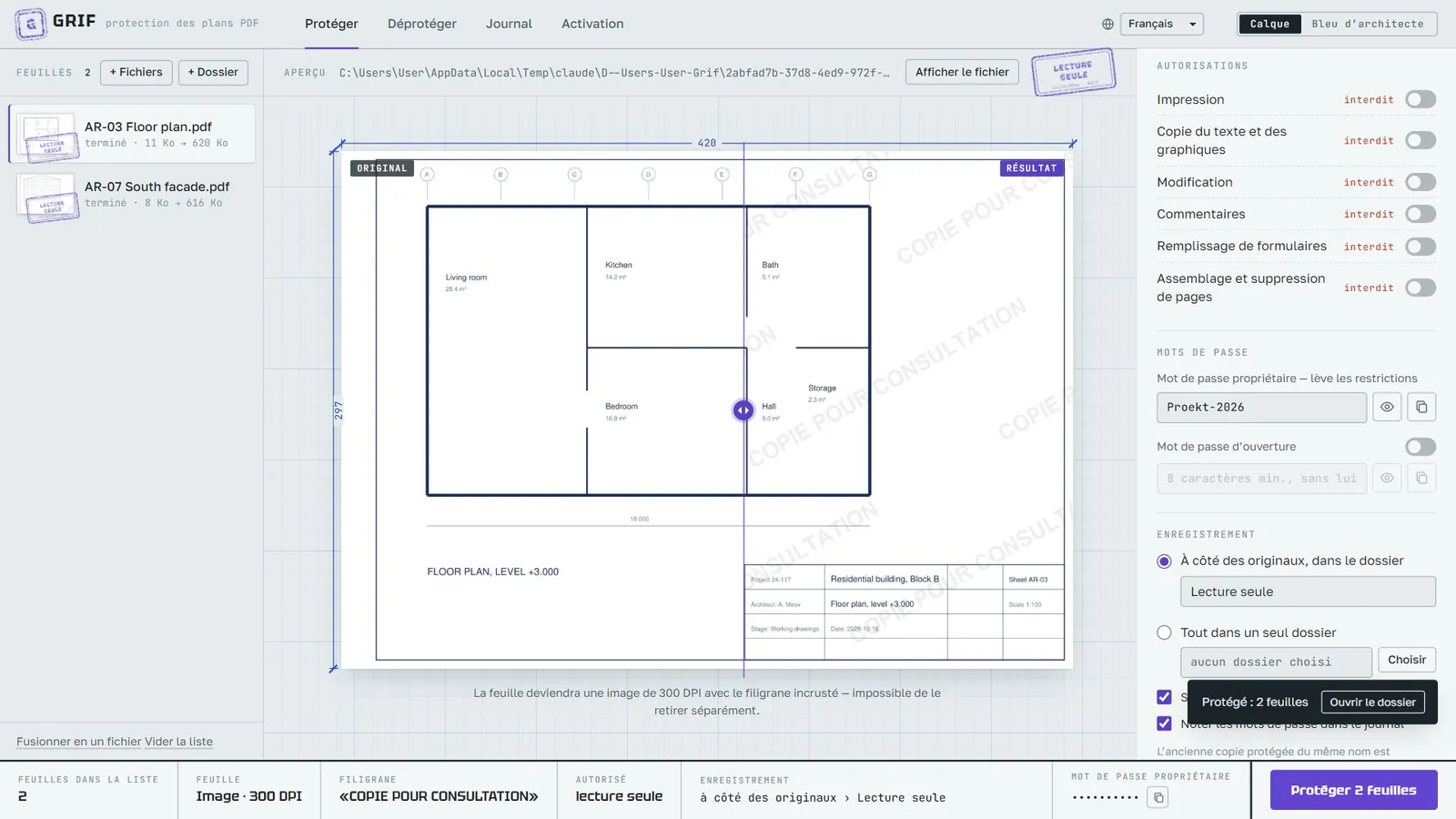Click the + Fichiers button

tap(136, 72)
